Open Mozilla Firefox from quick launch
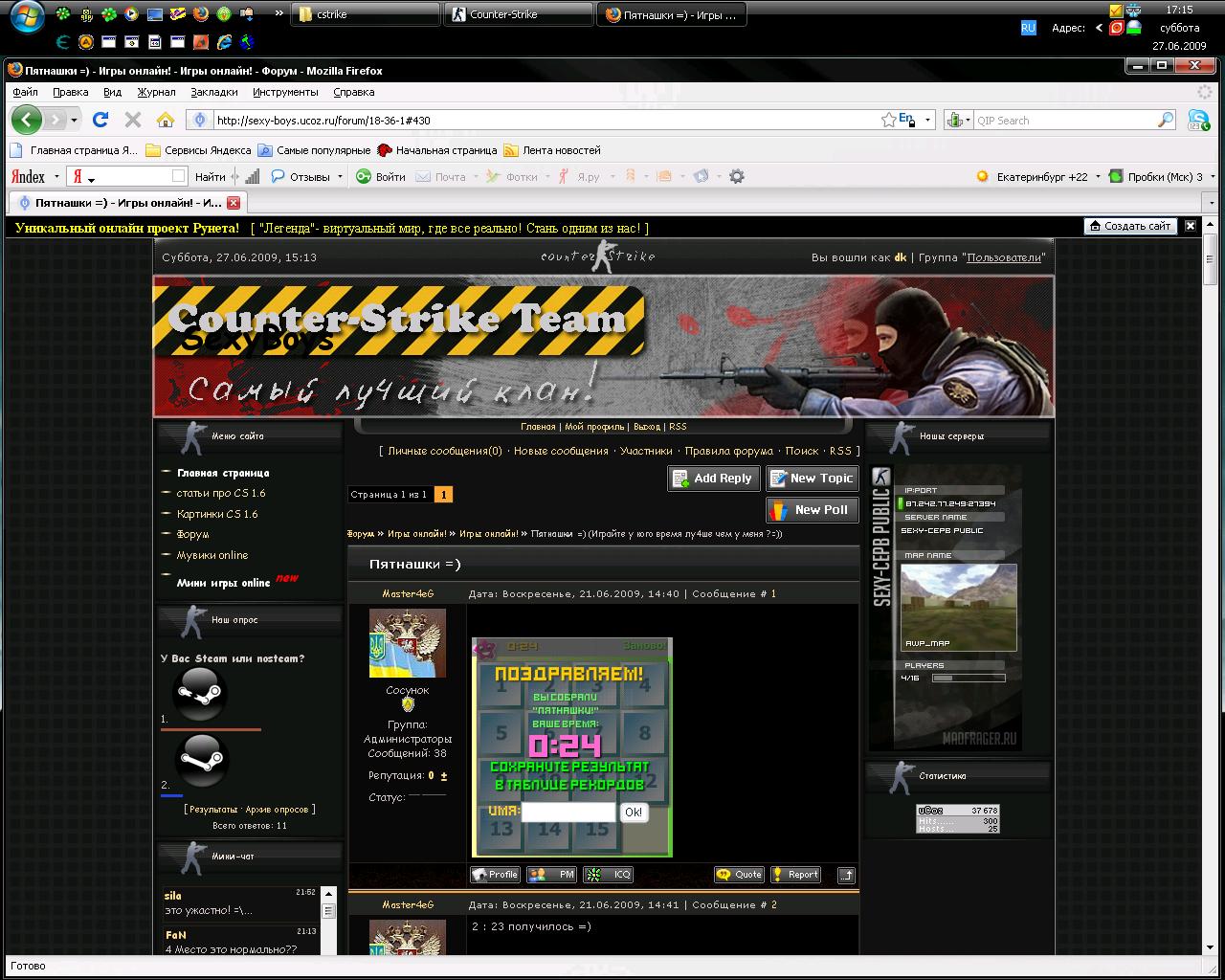This screenshot has width=1225, height=980. point(200,14)
